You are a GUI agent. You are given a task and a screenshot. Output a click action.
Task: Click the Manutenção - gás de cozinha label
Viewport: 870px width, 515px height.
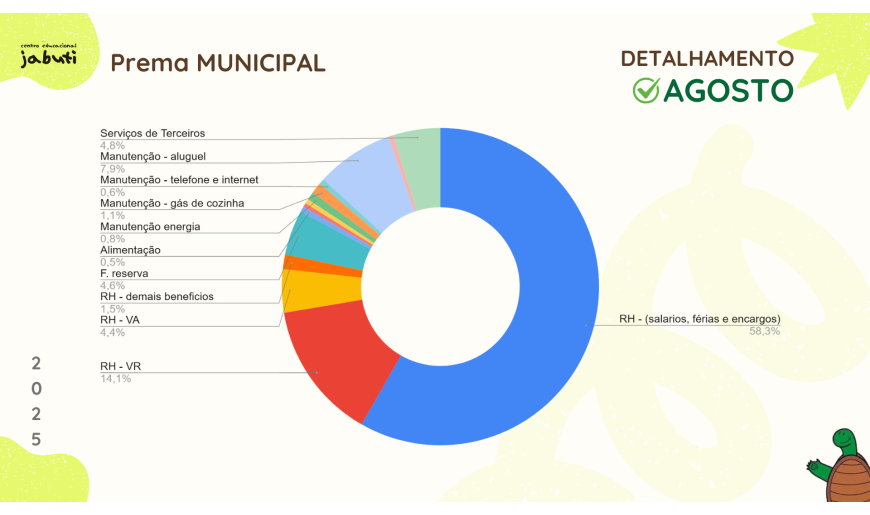pyautogui.click(x=171, y=203)
